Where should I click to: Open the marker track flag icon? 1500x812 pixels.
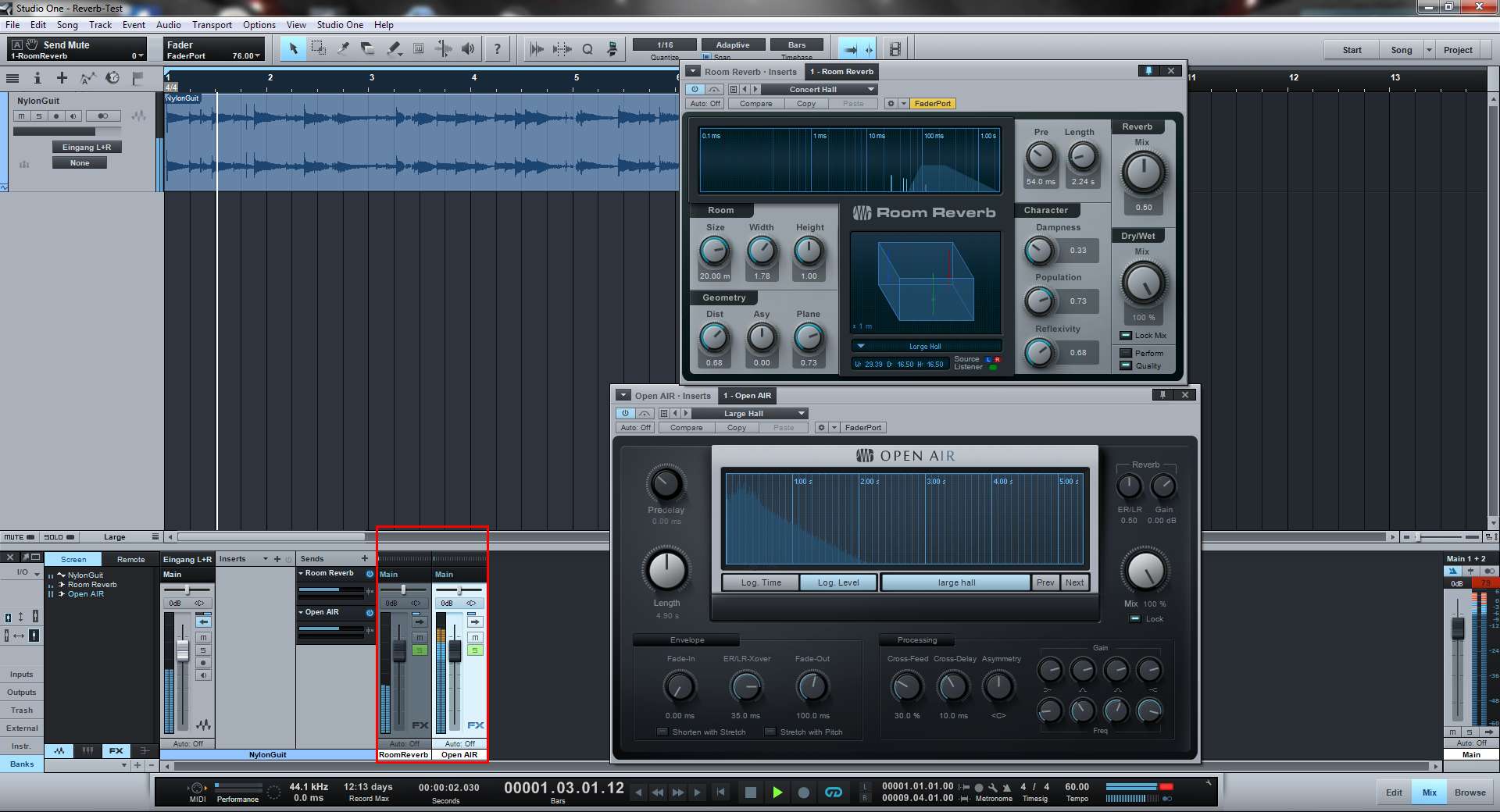pyautogui.click(x=137, y=78)
